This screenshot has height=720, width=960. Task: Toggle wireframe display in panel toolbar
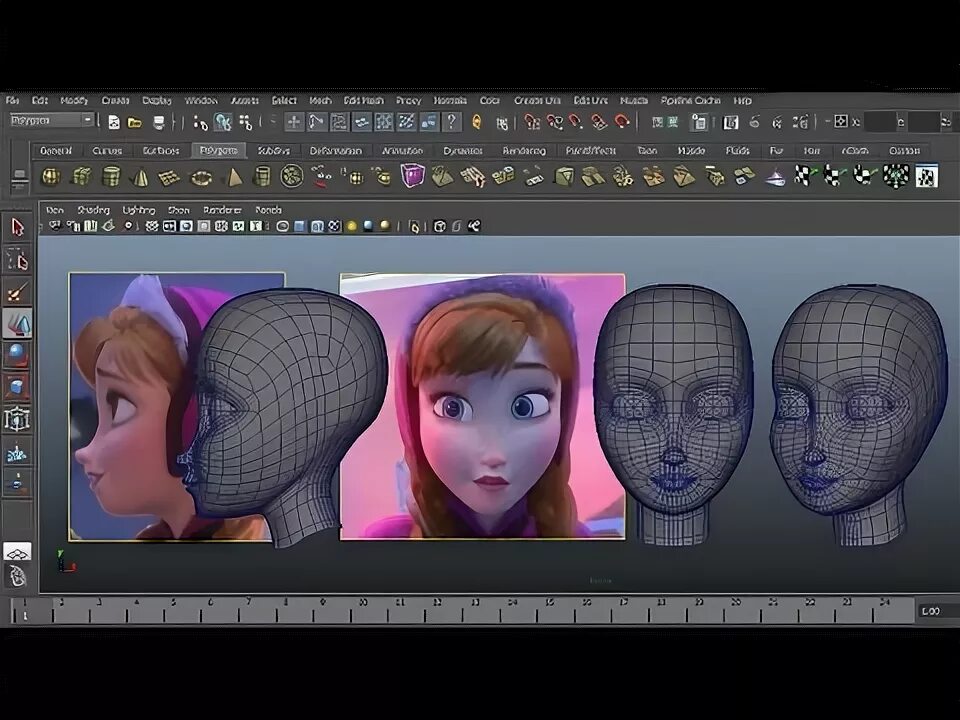pos(282,227)
